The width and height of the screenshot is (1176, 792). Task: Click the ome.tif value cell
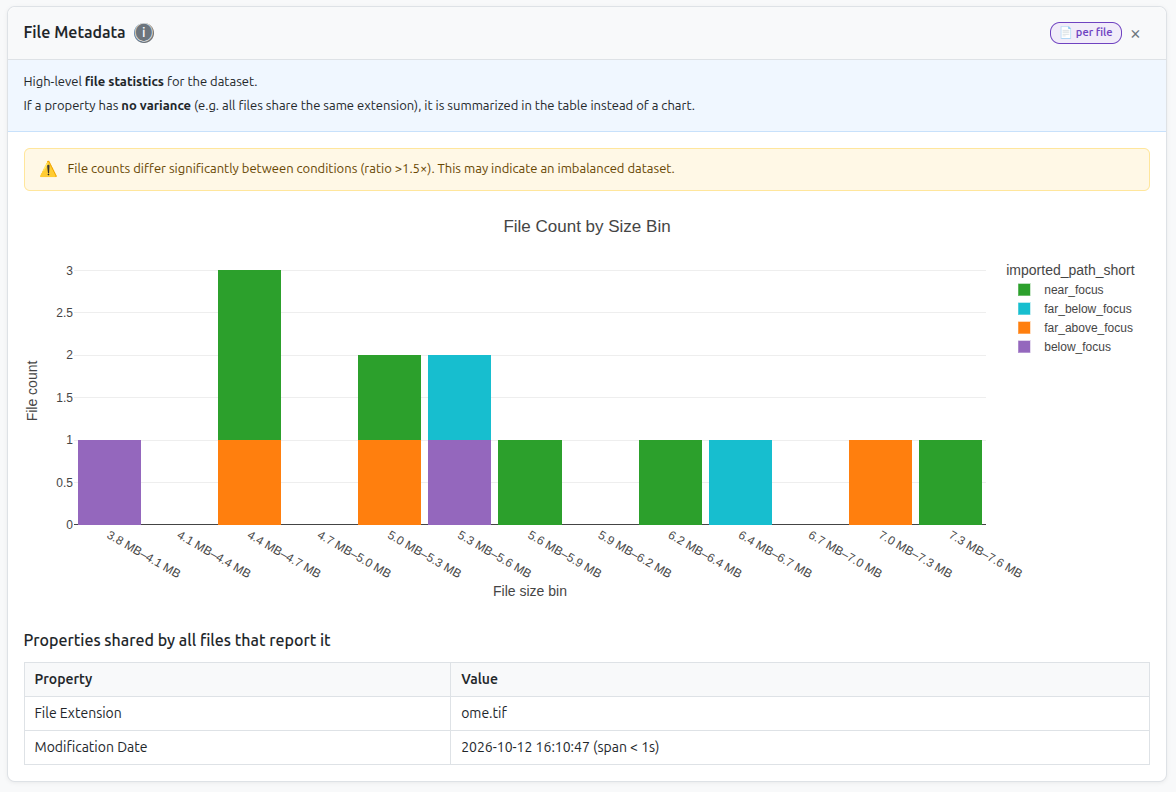coord(800,713)
